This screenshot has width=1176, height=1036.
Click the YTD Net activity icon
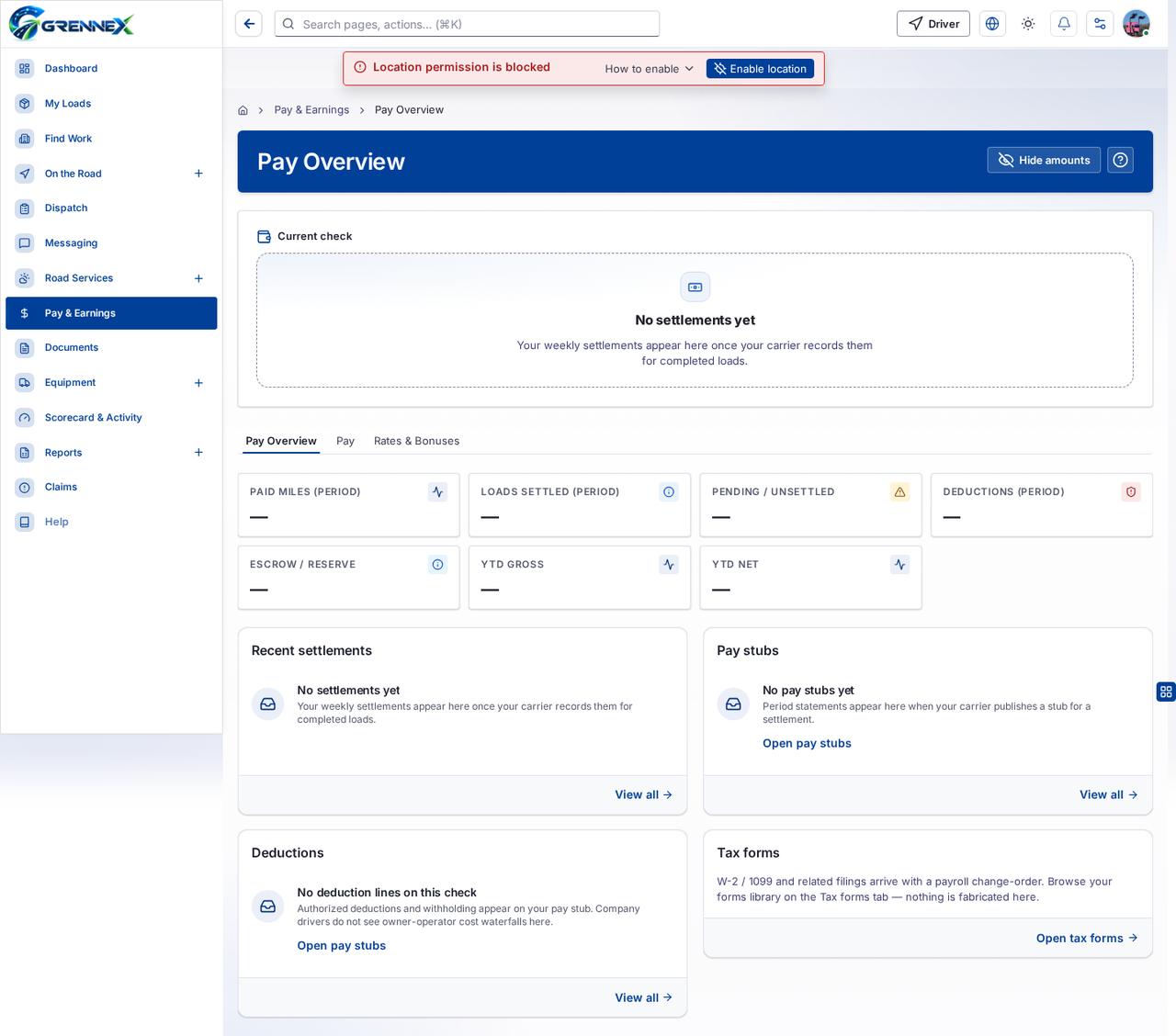900,565
